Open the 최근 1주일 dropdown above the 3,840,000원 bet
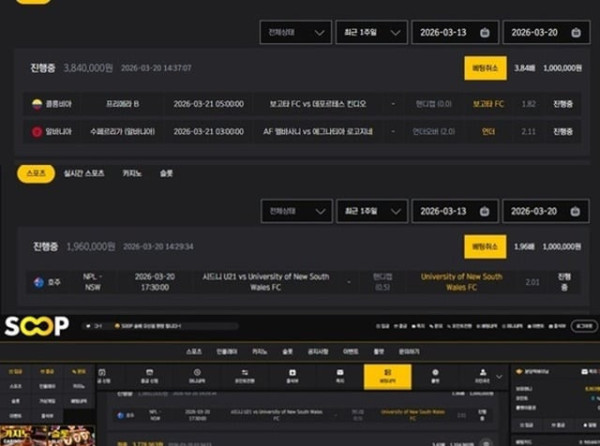Screen dimensions: 600x446 point(372,33)
